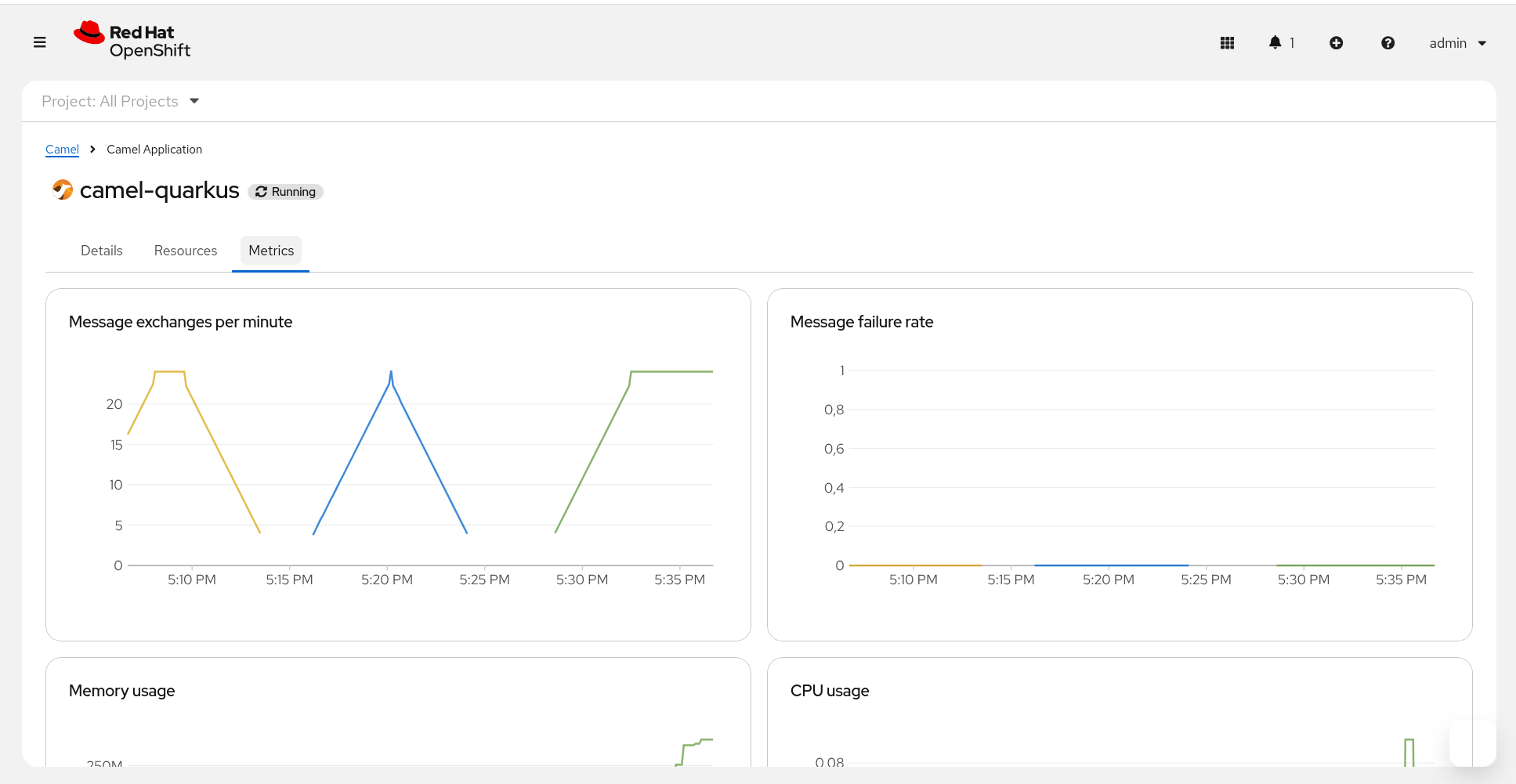Click the Running status sync icon

tap(262, 192)
